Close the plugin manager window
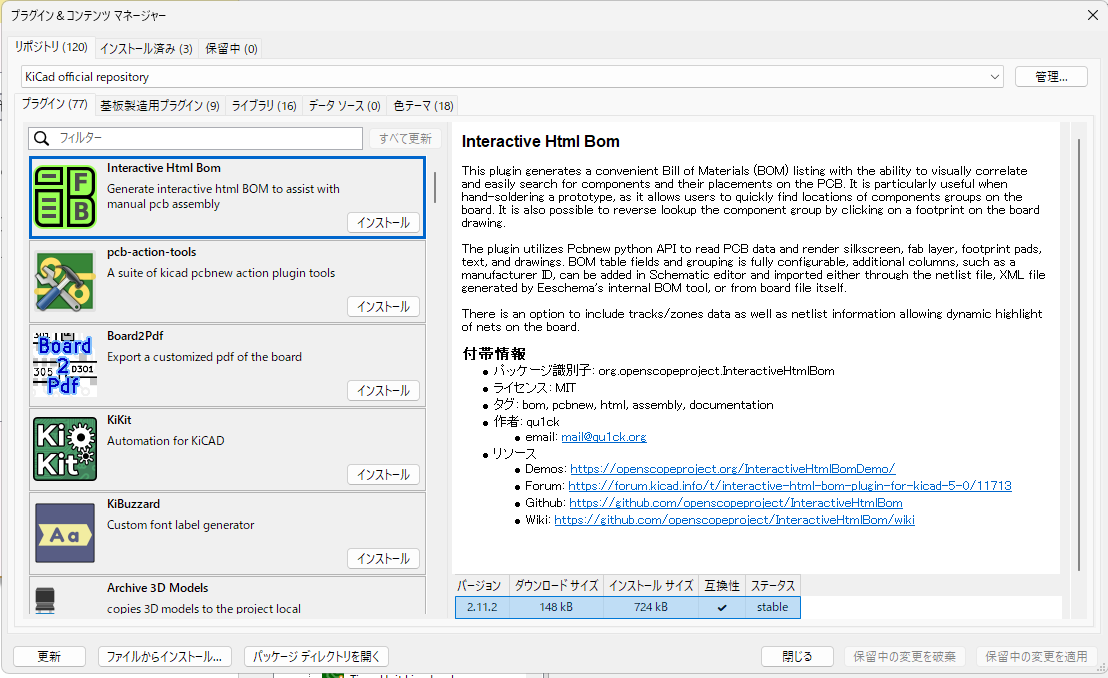The width and height of the screenshot is (1108, 678). (x=1092, y=15)
